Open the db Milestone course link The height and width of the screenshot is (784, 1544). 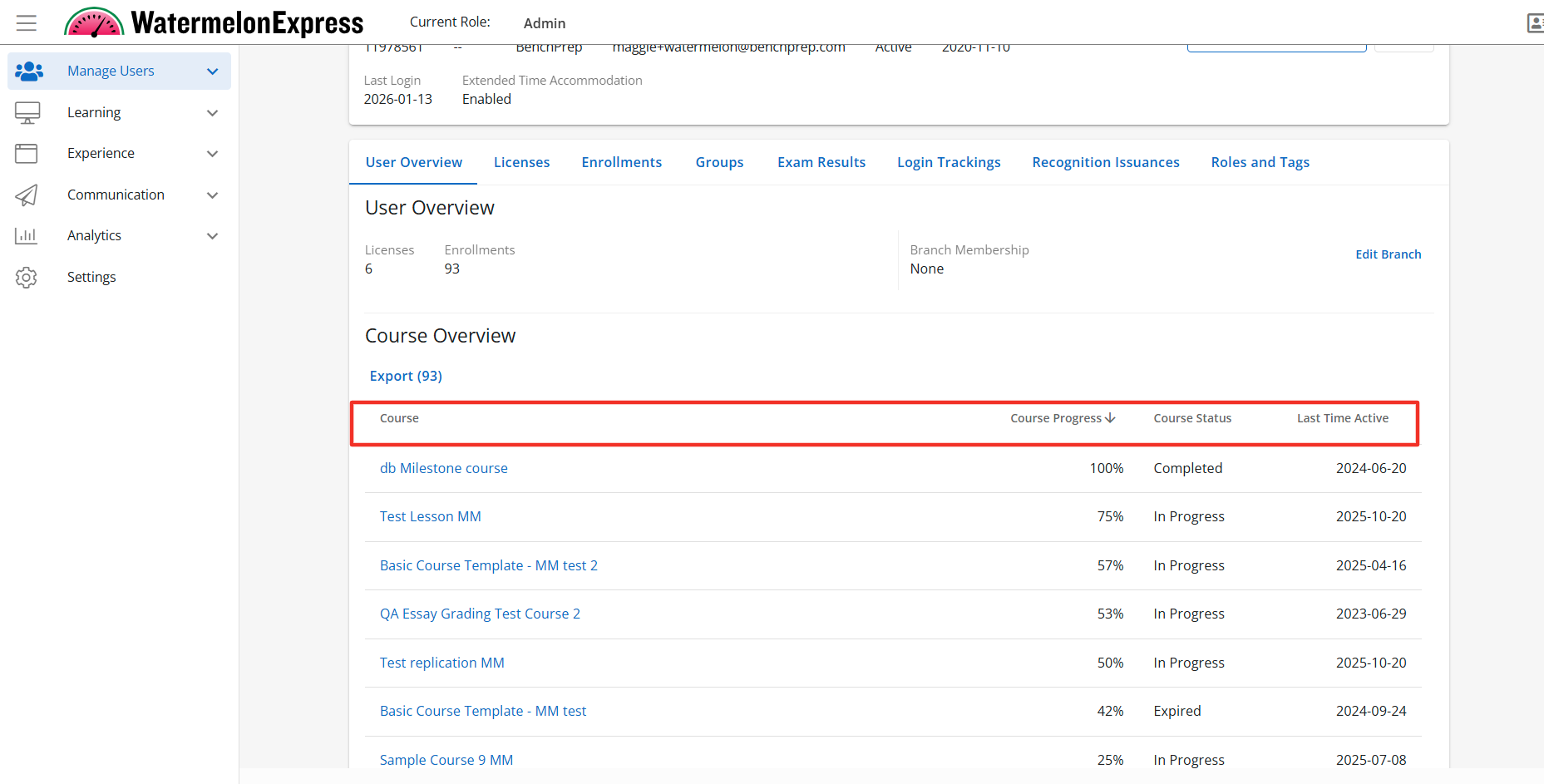pyautogui.click(x=443, y=468)
